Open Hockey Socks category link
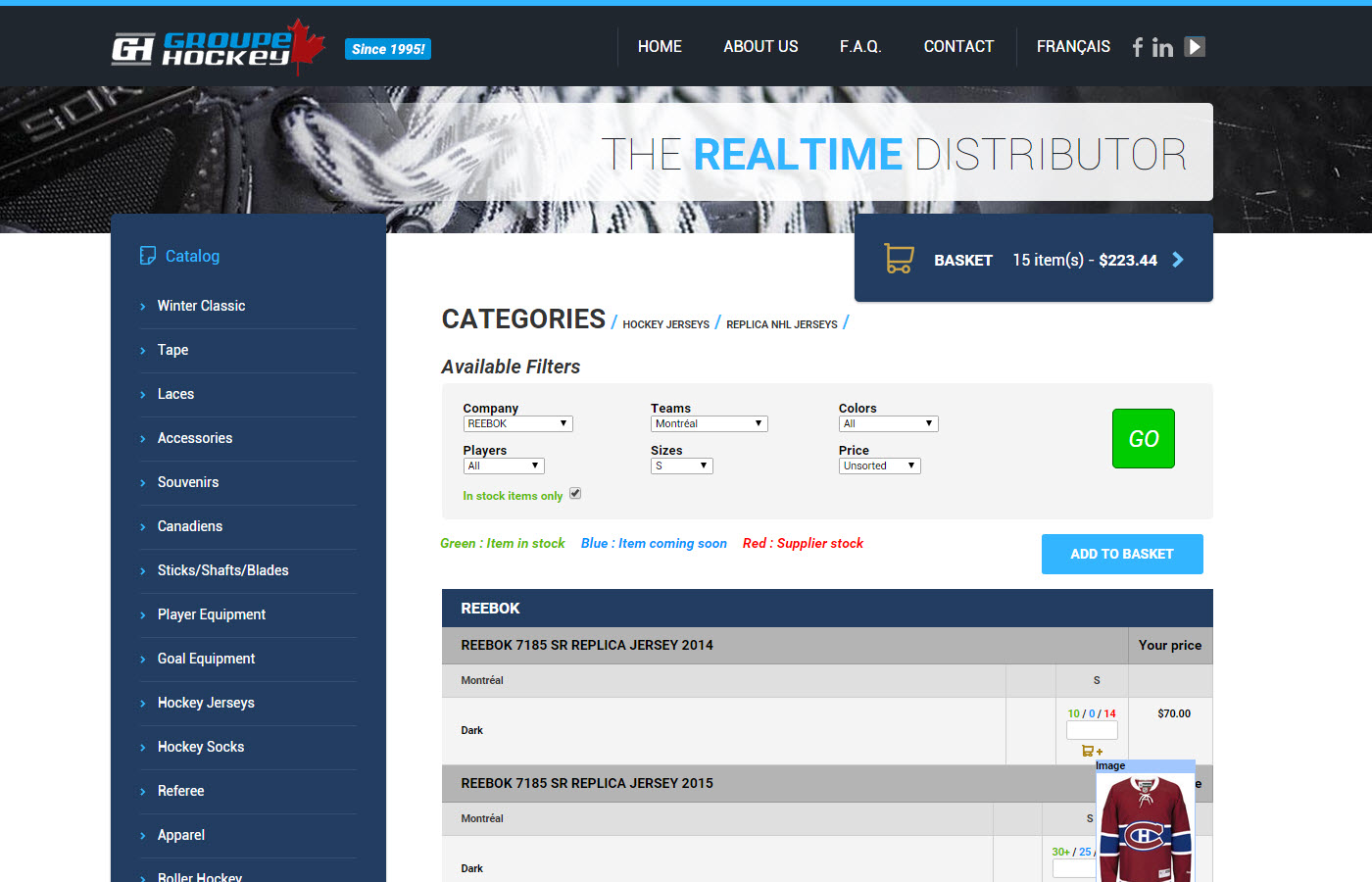This screenshot has height=882, width=1372. (x=200, y=747)
